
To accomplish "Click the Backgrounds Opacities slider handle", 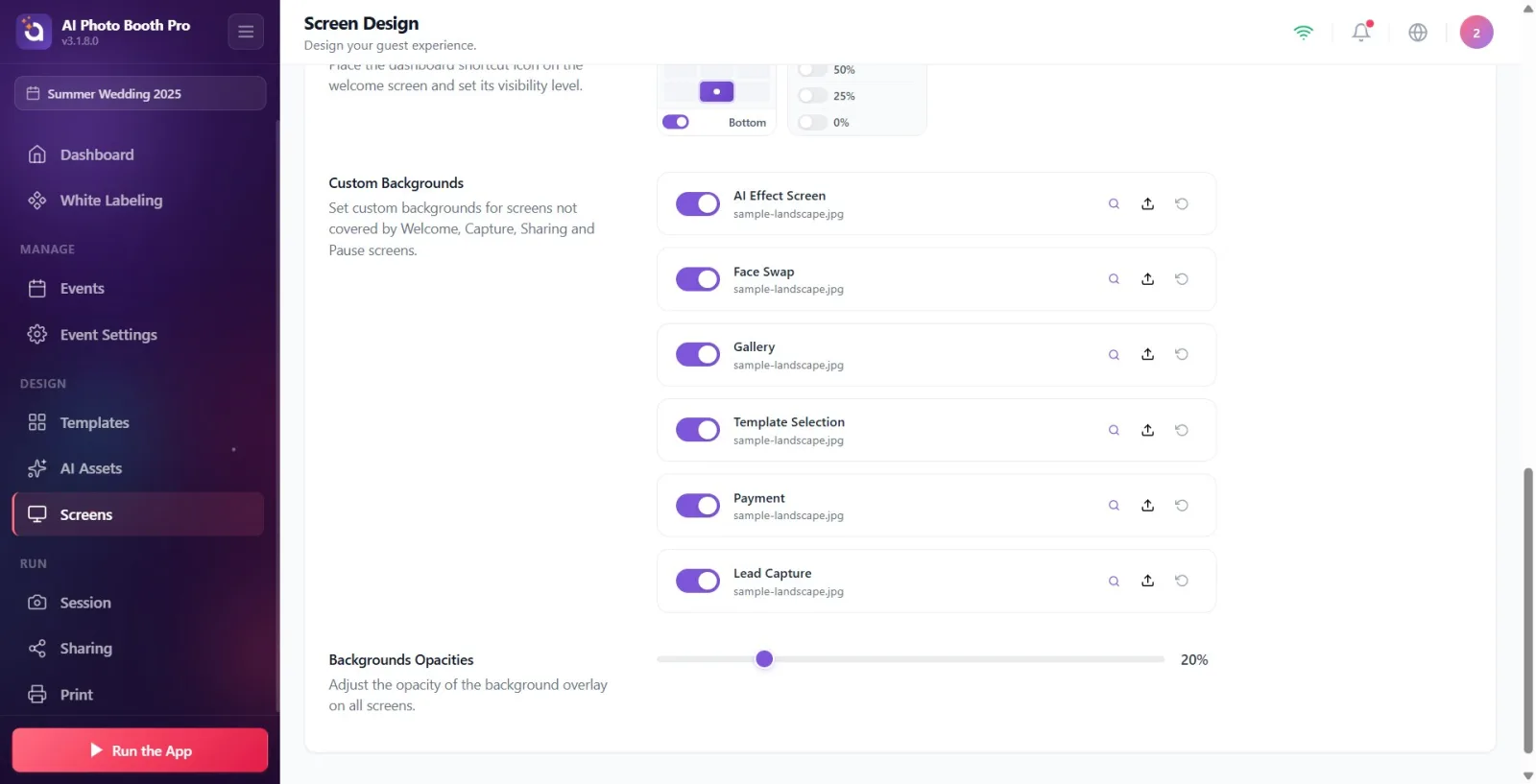I will [764, 659].
